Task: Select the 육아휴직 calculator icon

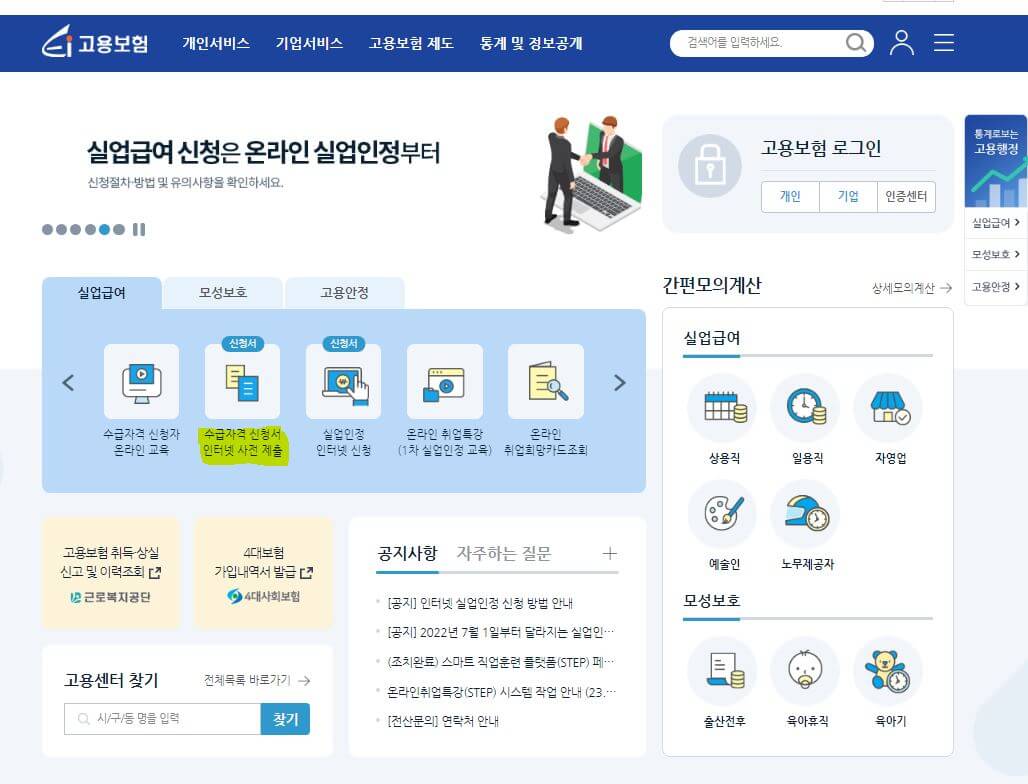Action: click(807, 671)
